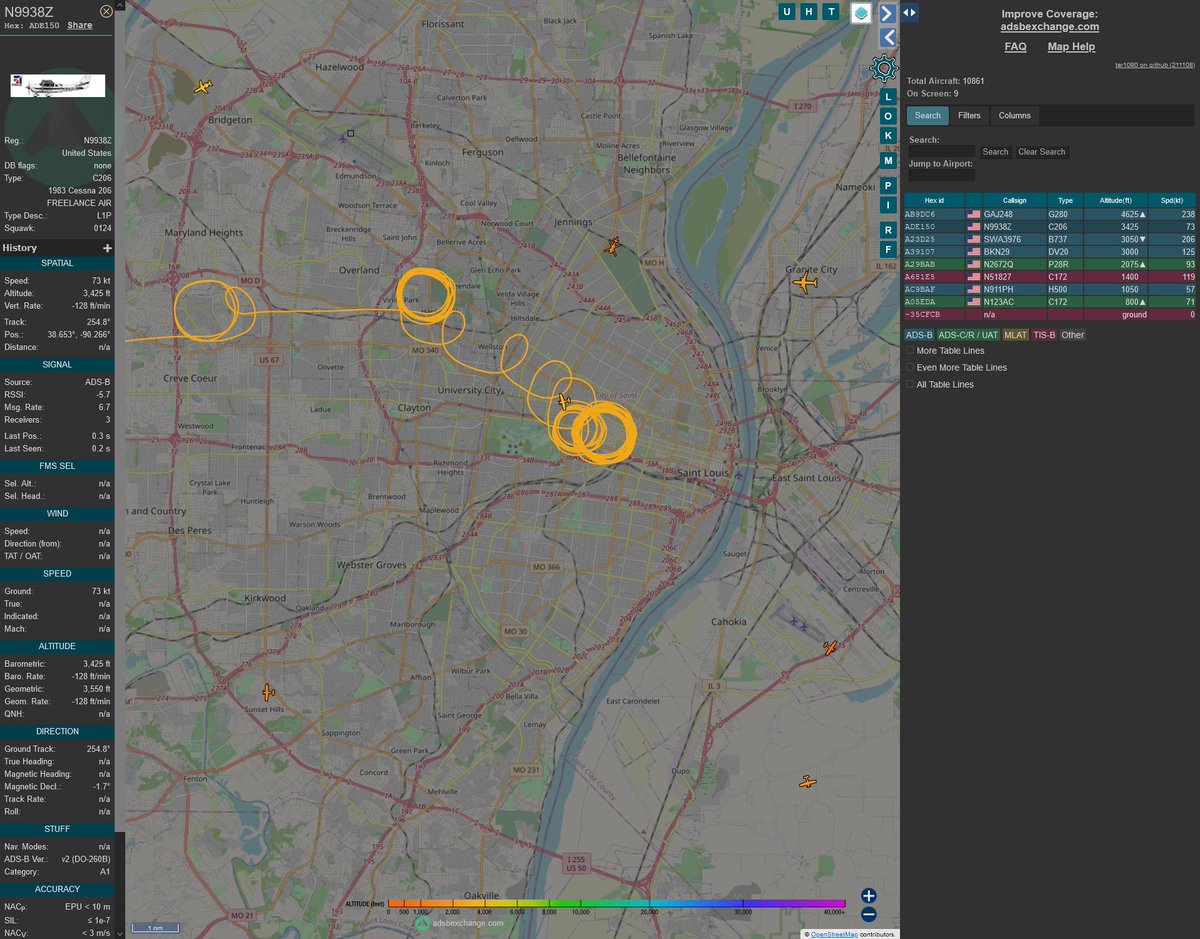Switch to the Filters tab

(x=969, y=116)
